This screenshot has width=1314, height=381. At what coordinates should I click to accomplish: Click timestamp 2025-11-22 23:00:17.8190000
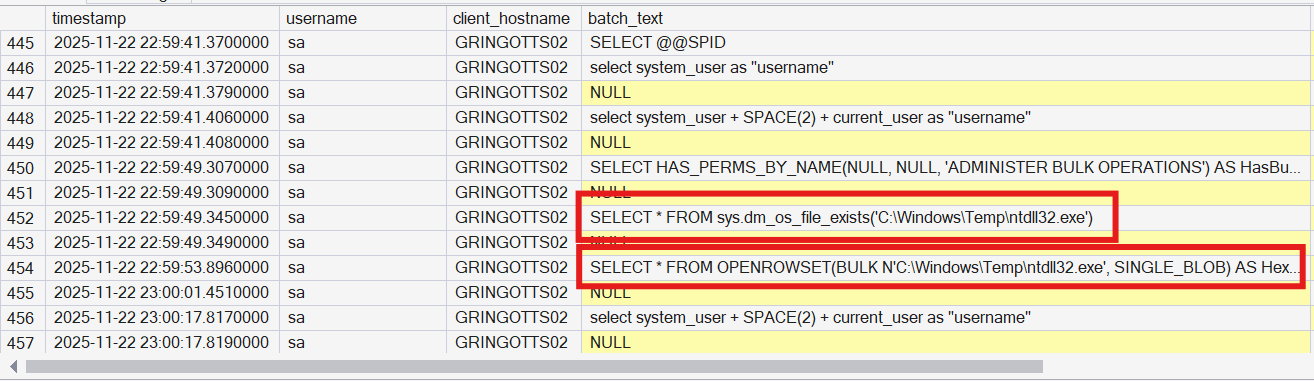pos(162,343)
